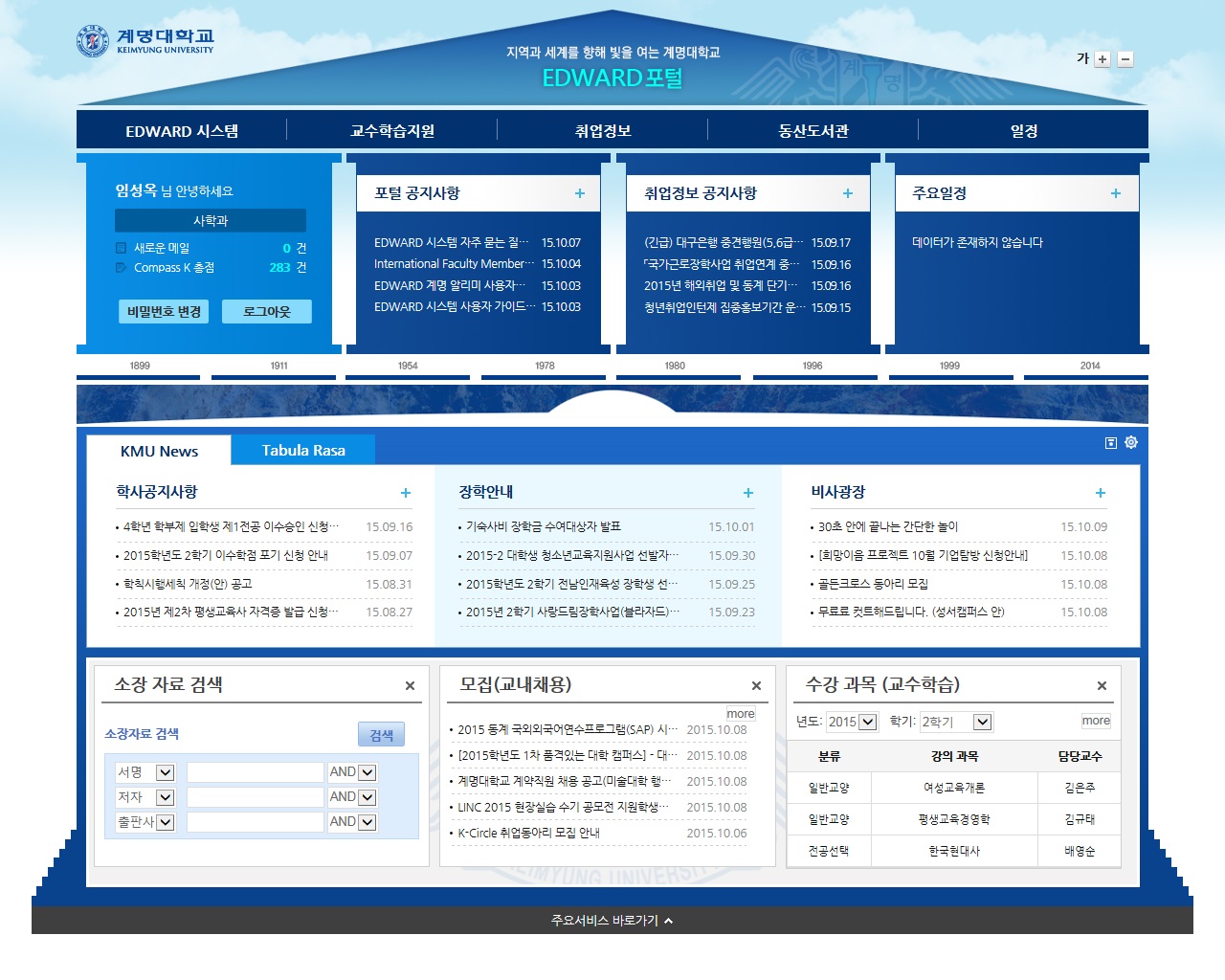1225x980 pixels.
Task: Open the 년도 2015 dropdown
Action: coord(867,722)
